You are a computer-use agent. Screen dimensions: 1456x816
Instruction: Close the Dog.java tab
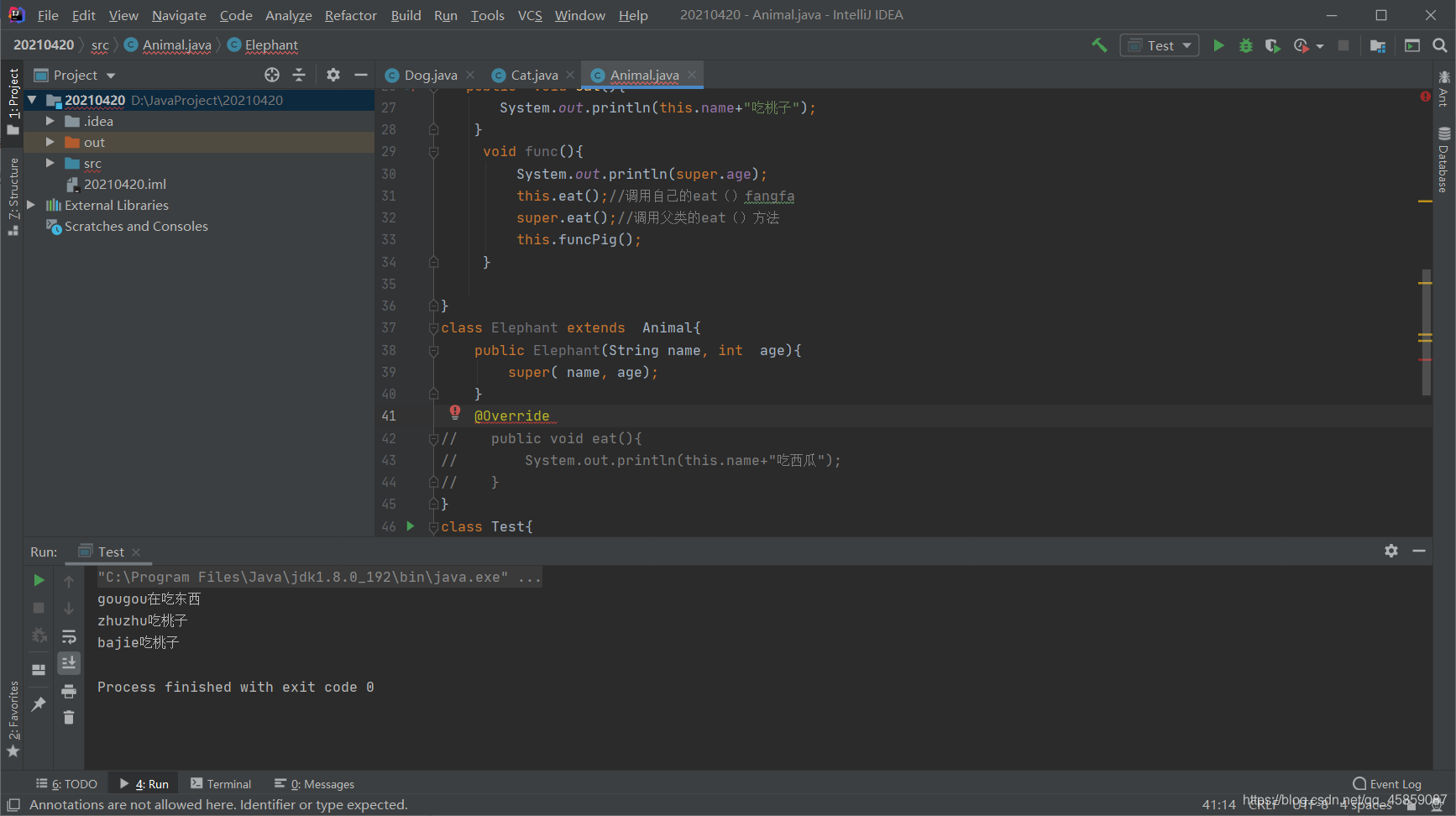470,75
